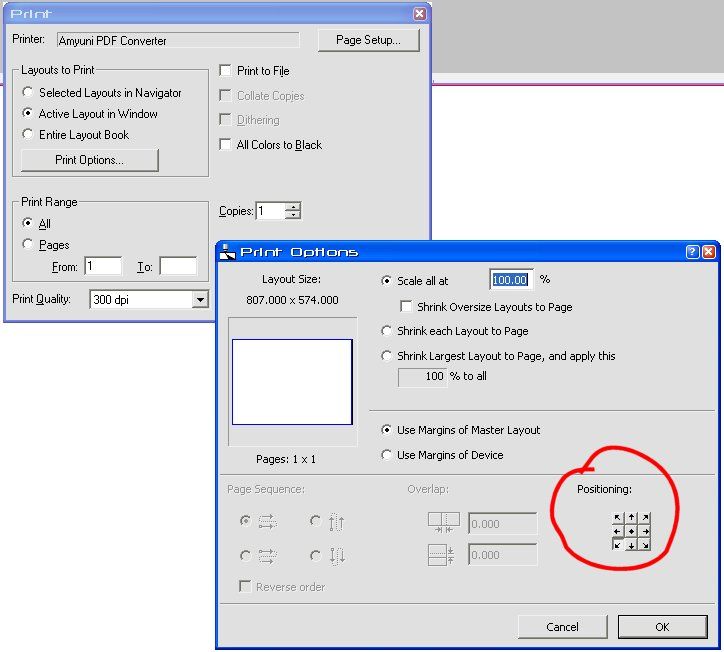Click the Print Options title bar icon

[x=227, y=252]
